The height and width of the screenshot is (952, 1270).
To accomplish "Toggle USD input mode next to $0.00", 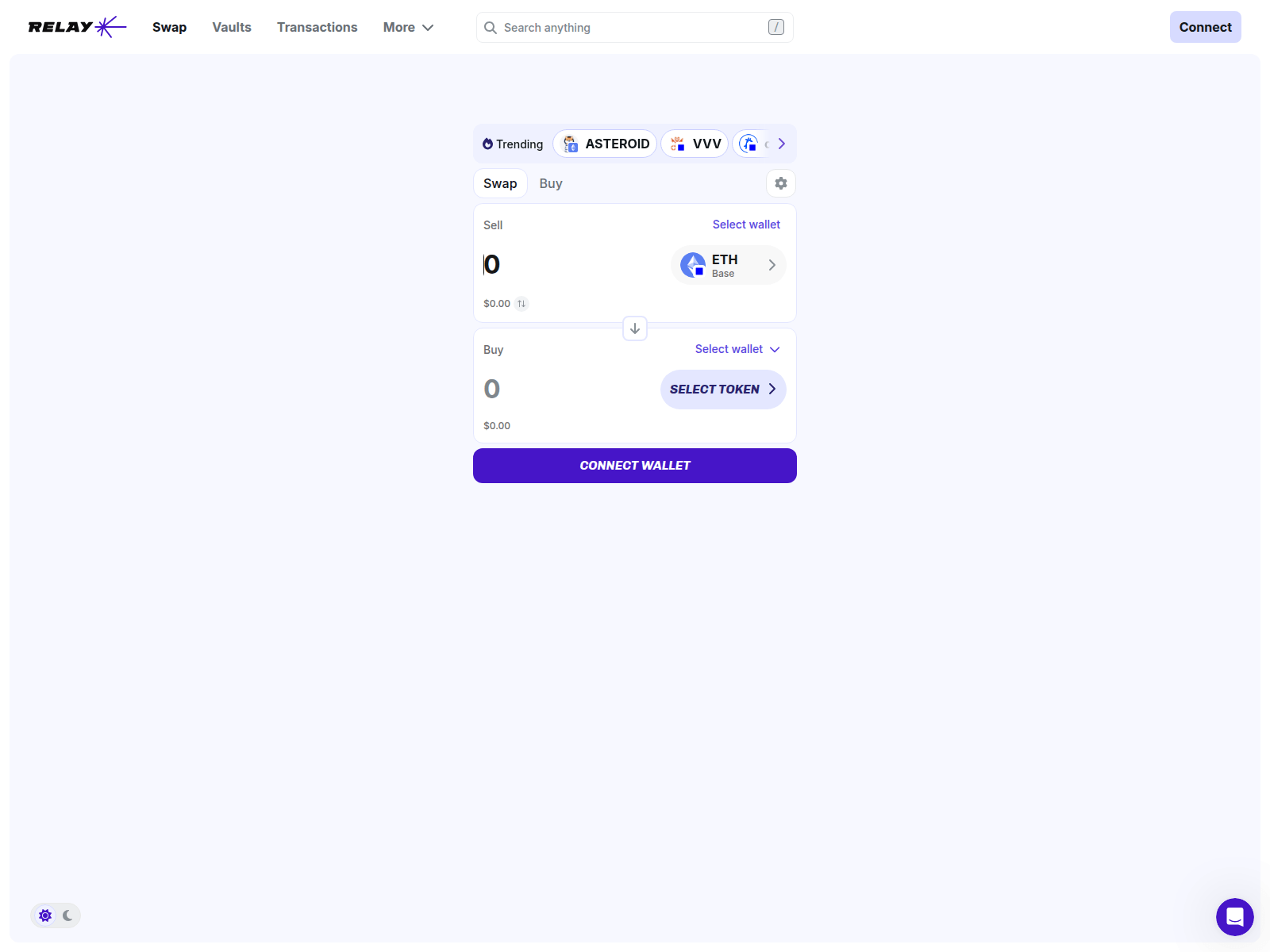I will click(x=521, y=304).
